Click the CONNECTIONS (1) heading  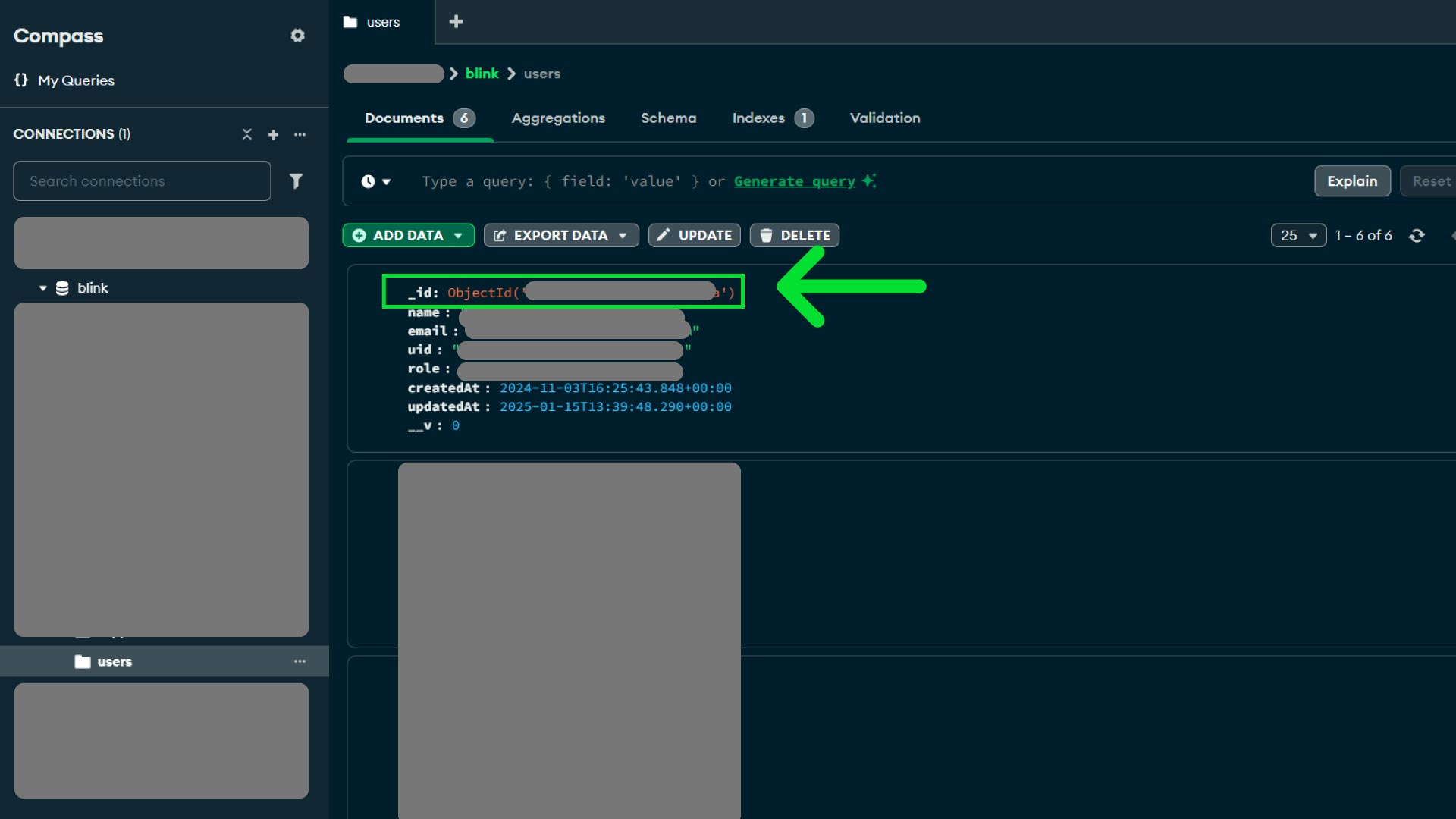click(72, 134)
